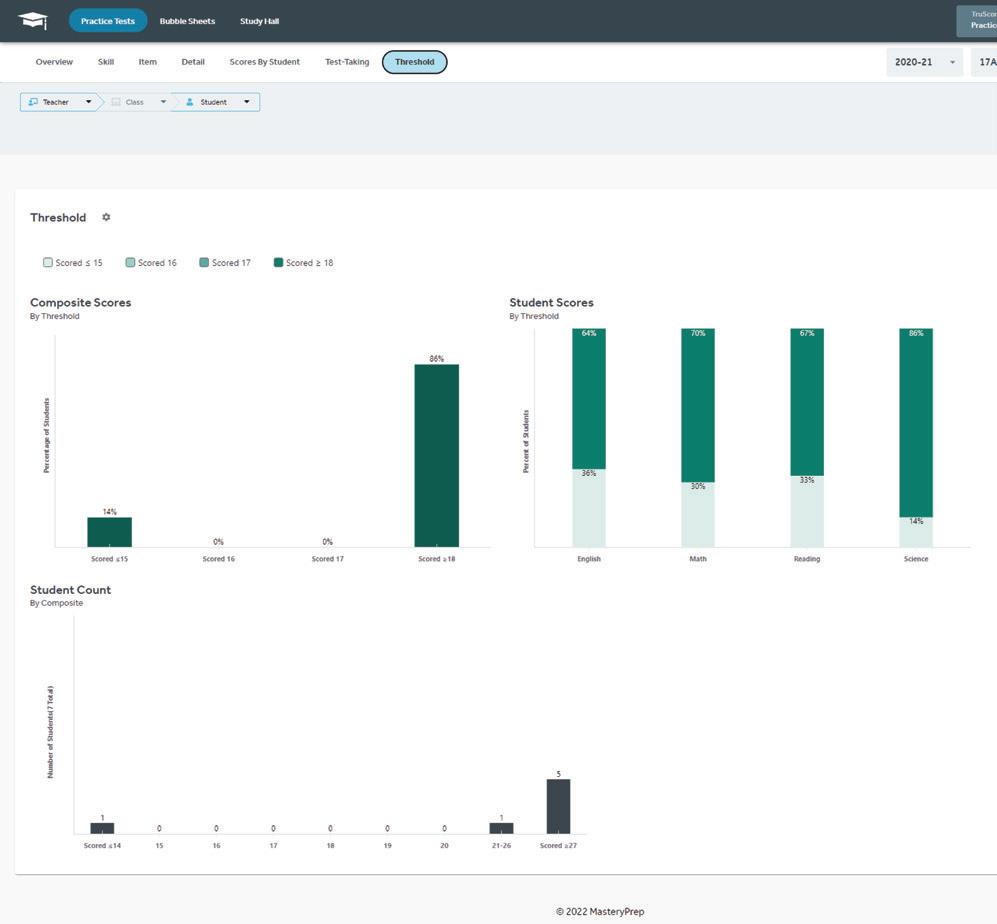Viewport: 997px width, 924px height.
Task: Open the 17A test dropdown
Action: pos(984,62)
